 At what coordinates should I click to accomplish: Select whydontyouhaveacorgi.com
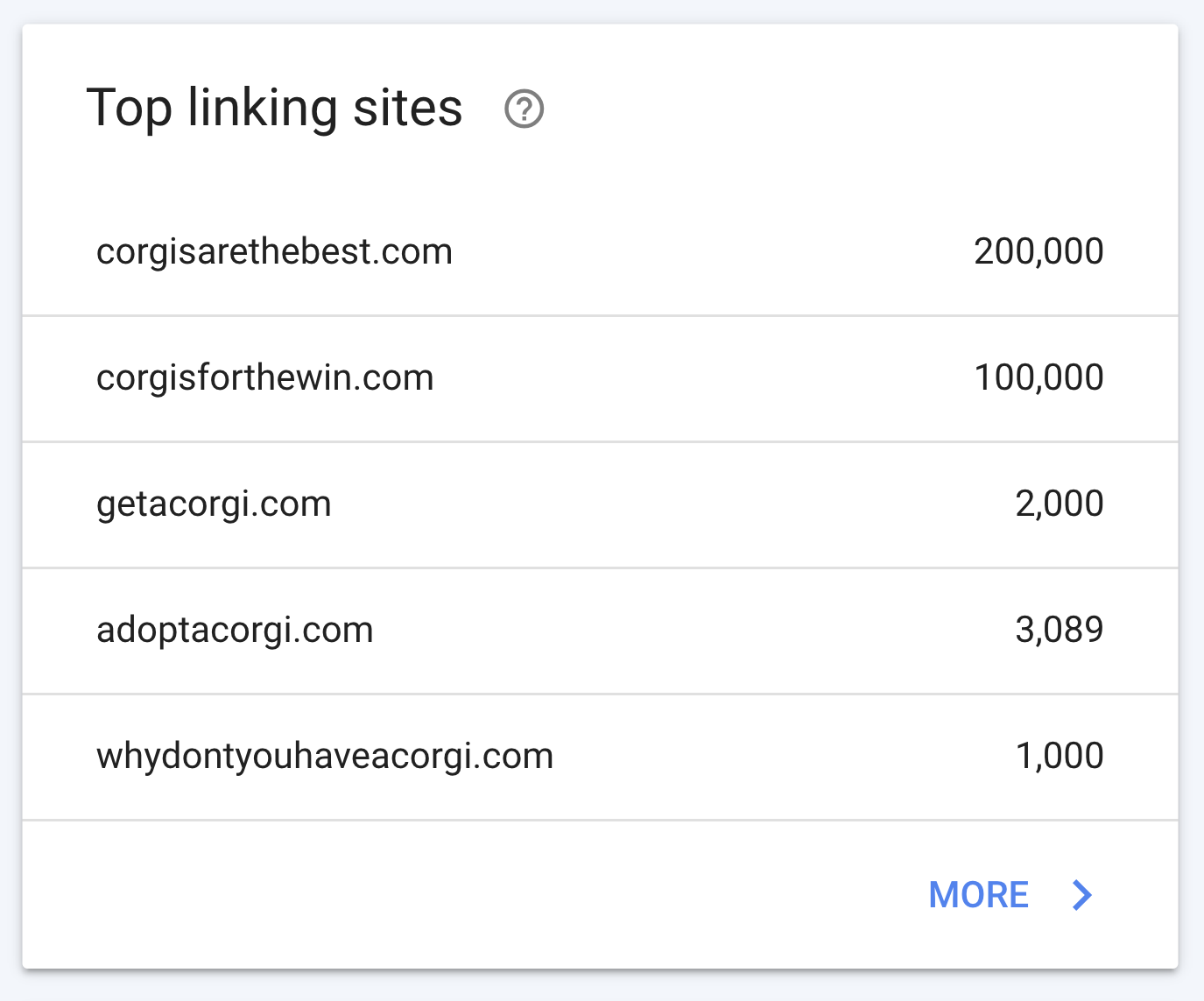click(324, 756)
